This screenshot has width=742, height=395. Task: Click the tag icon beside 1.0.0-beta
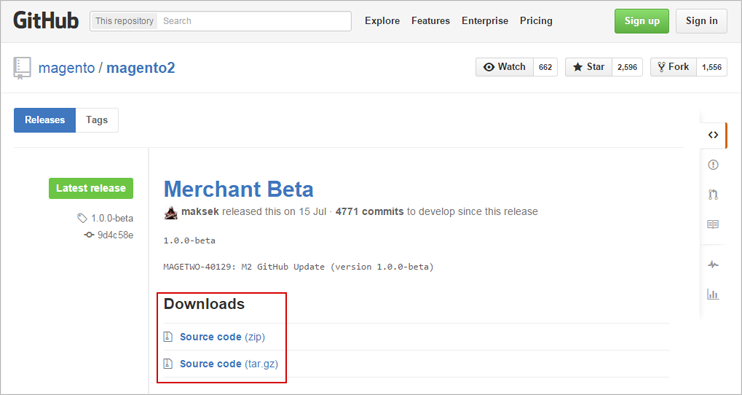coord(82,218)
